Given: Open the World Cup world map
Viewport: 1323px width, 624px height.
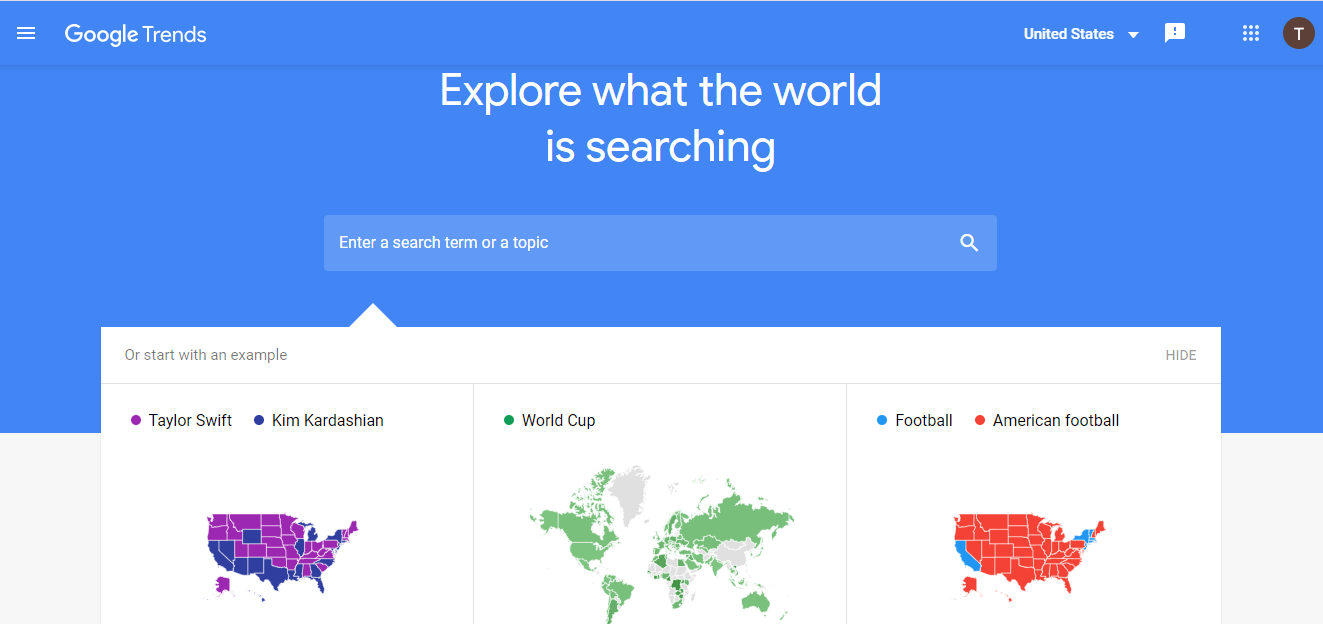Looking at the screenshot, I should coord(661,543).
